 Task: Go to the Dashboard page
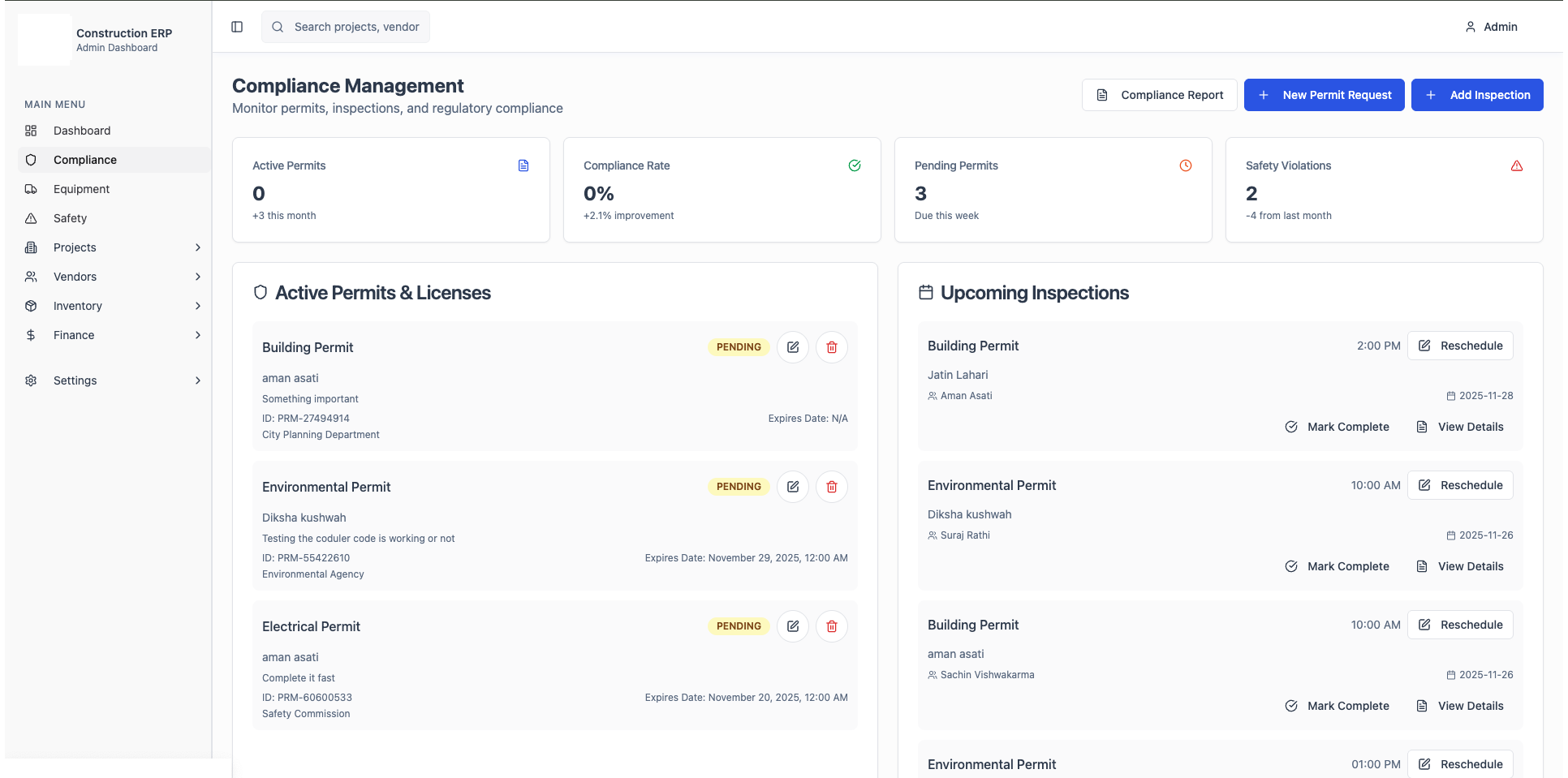81,131
